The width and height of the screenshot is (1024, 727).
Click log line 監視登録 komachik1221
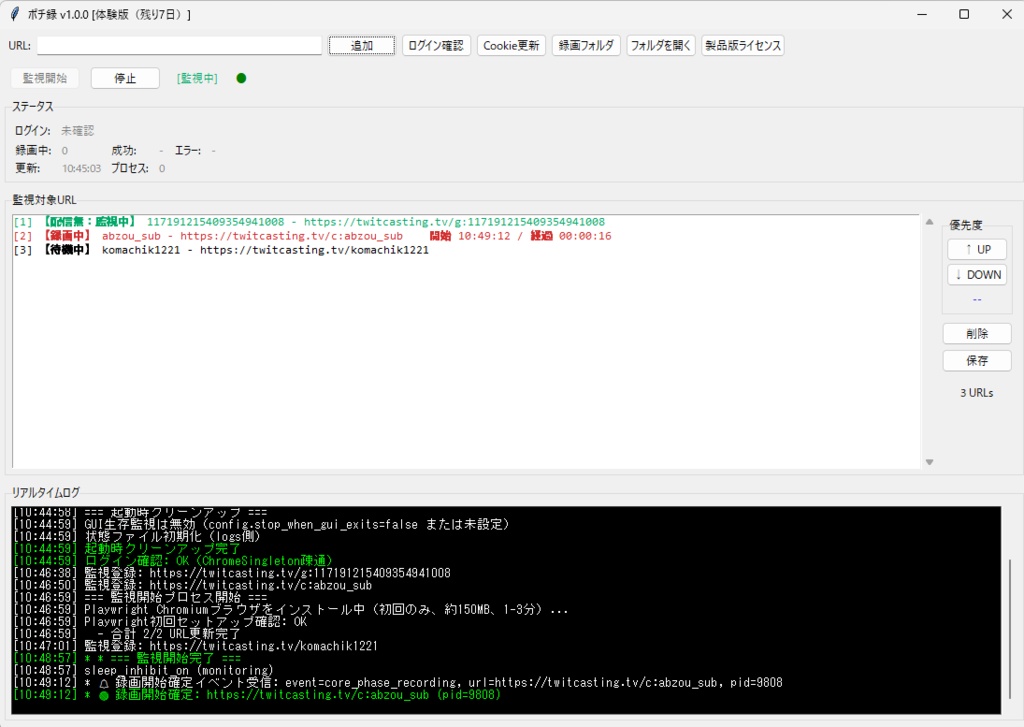point(195,646)
